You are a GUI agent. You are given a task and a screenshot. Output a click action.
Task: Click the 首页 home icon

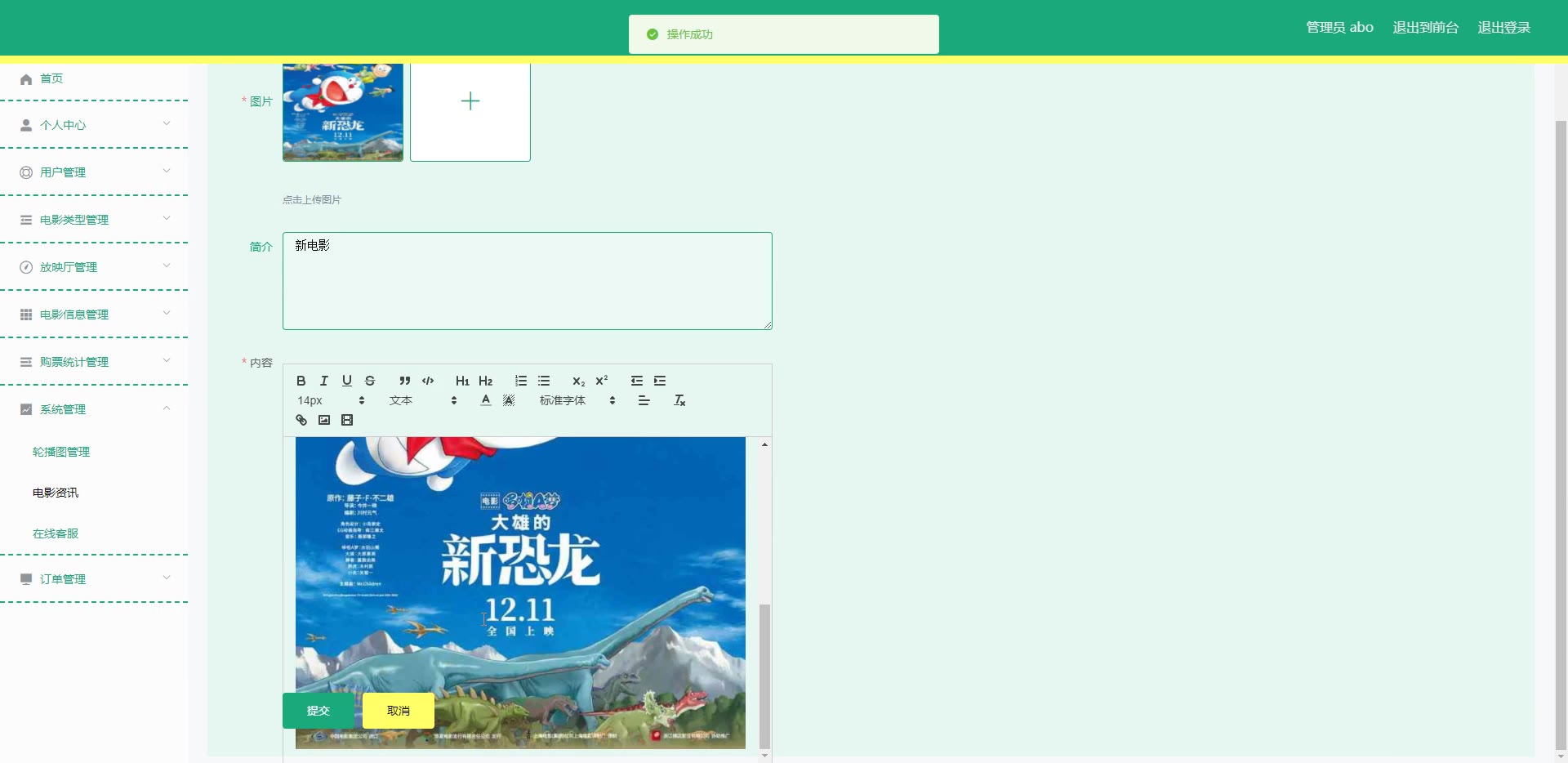(26, 79)
